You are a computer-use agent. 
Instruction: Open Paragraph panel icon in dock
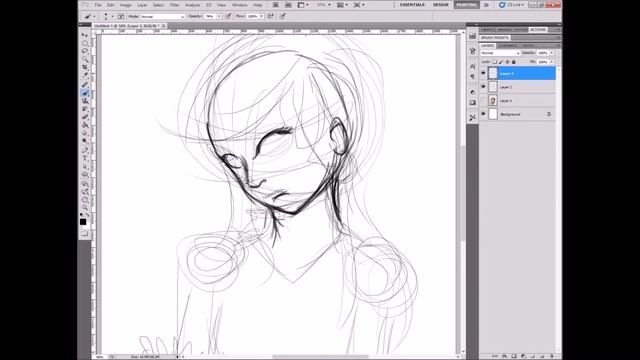tap(473, 77)
